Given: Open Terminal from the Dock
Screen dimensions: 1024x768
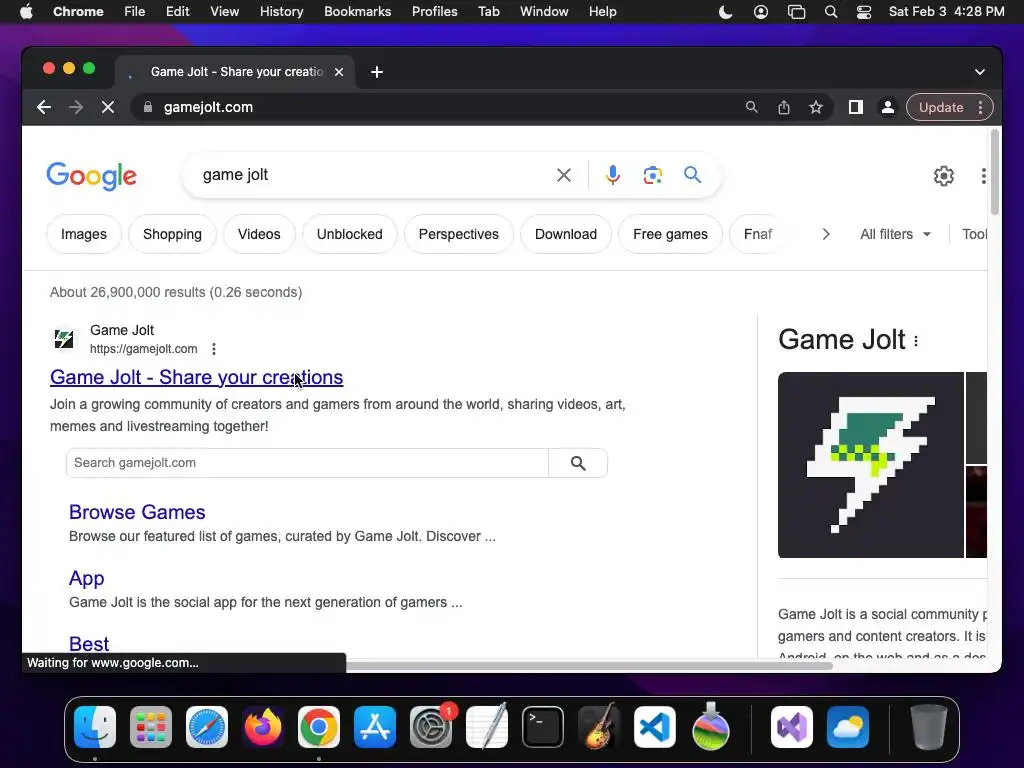Looking at the screenshot, I should (x=543, y=727).
